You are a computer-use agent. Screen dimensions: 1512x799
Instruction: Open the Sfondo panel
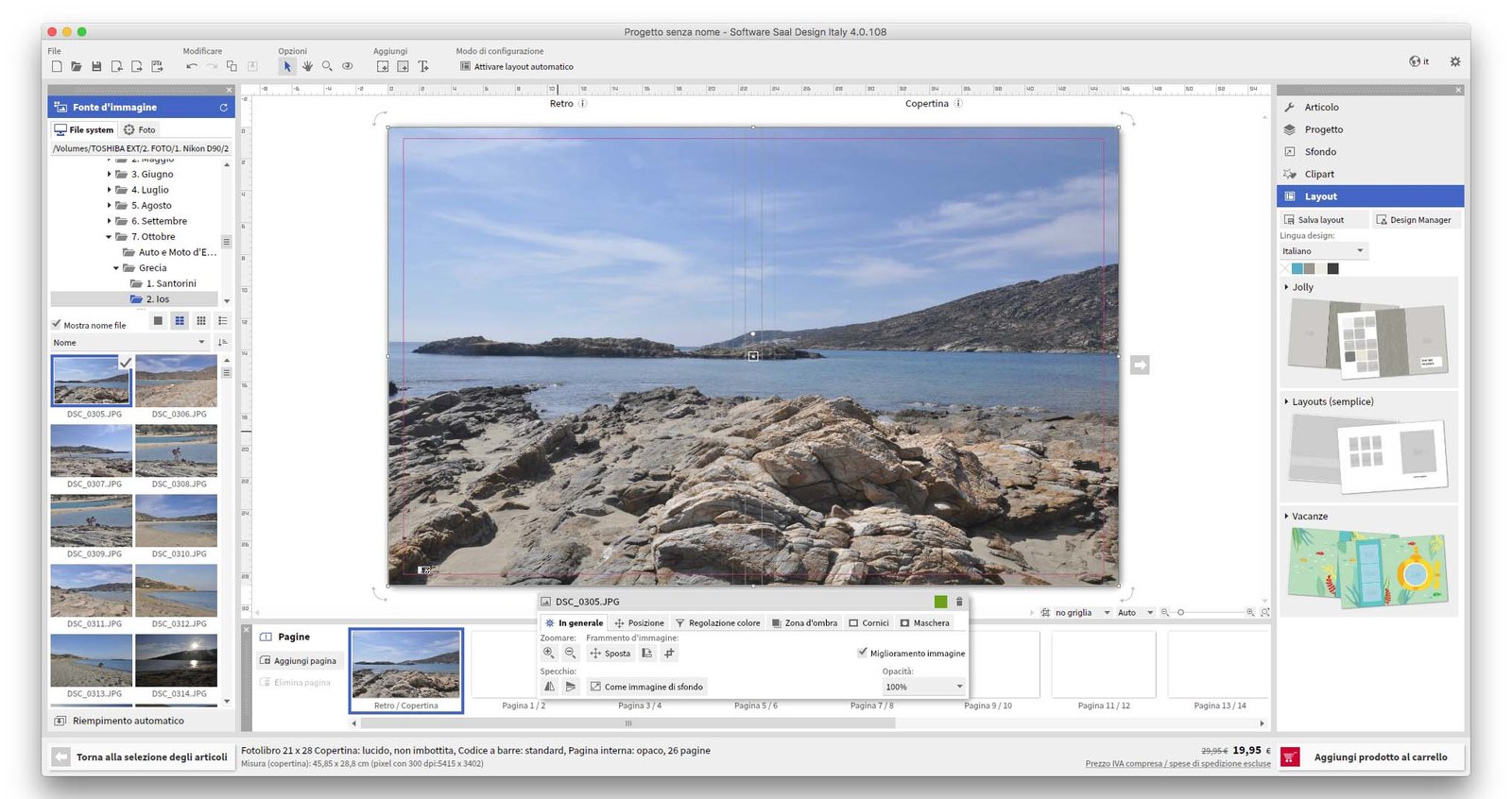[1320, 152]
